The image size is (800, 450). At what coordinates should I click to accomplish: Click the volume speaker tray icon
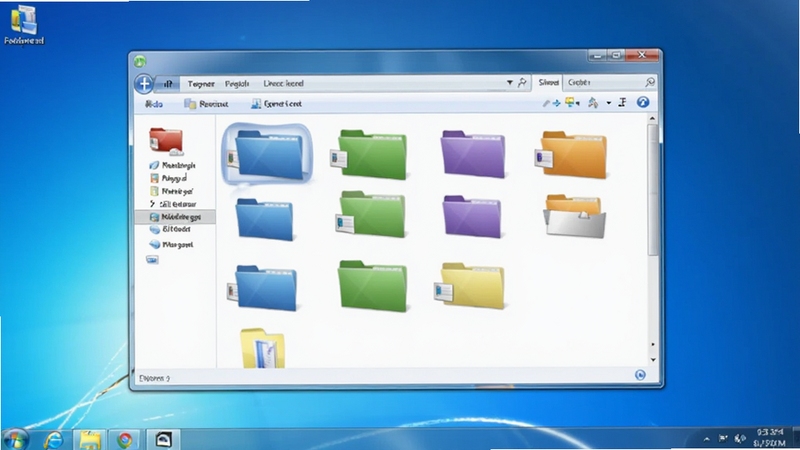(739, 438)
